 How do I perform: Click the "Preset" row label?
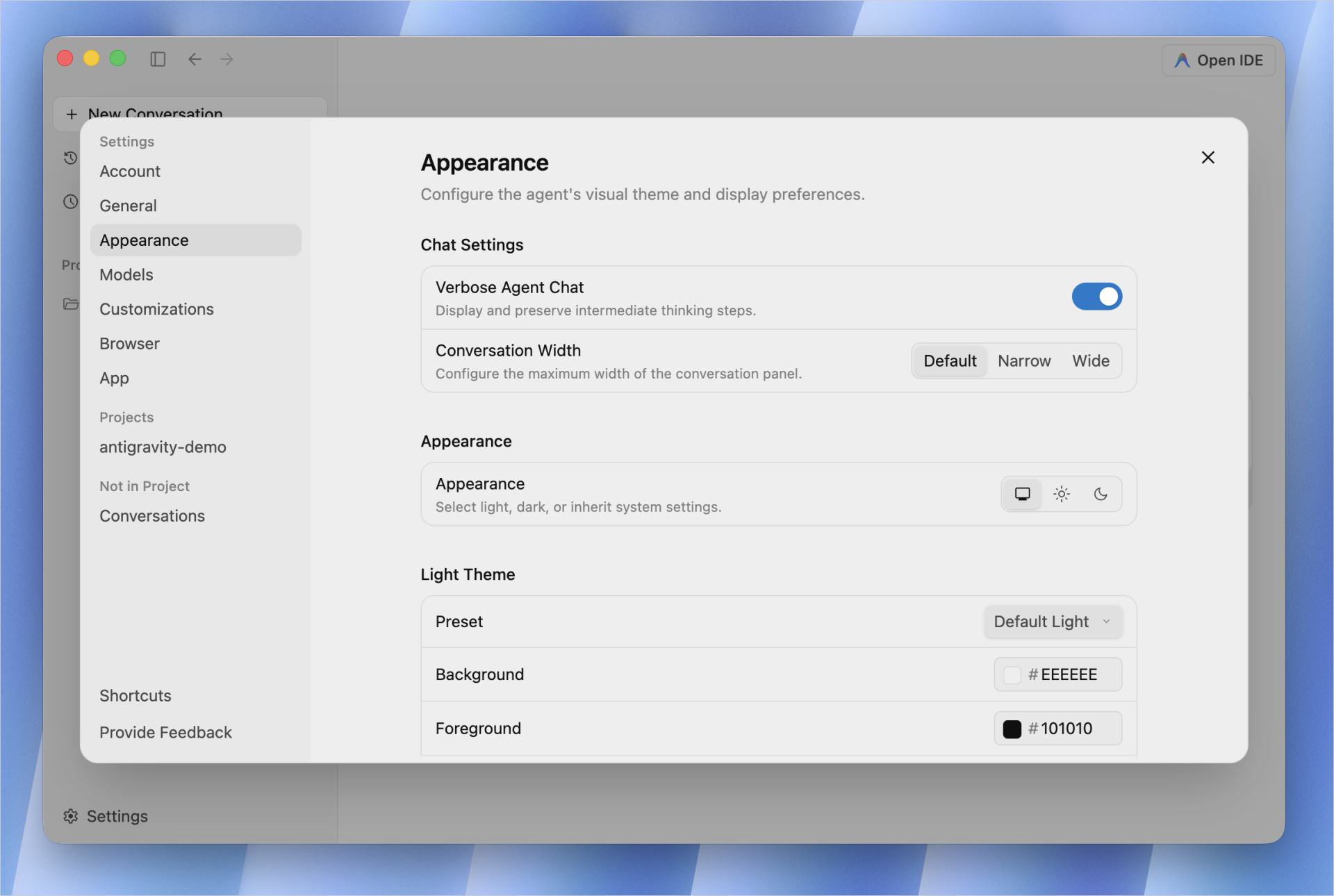click(x=459, y=622)
